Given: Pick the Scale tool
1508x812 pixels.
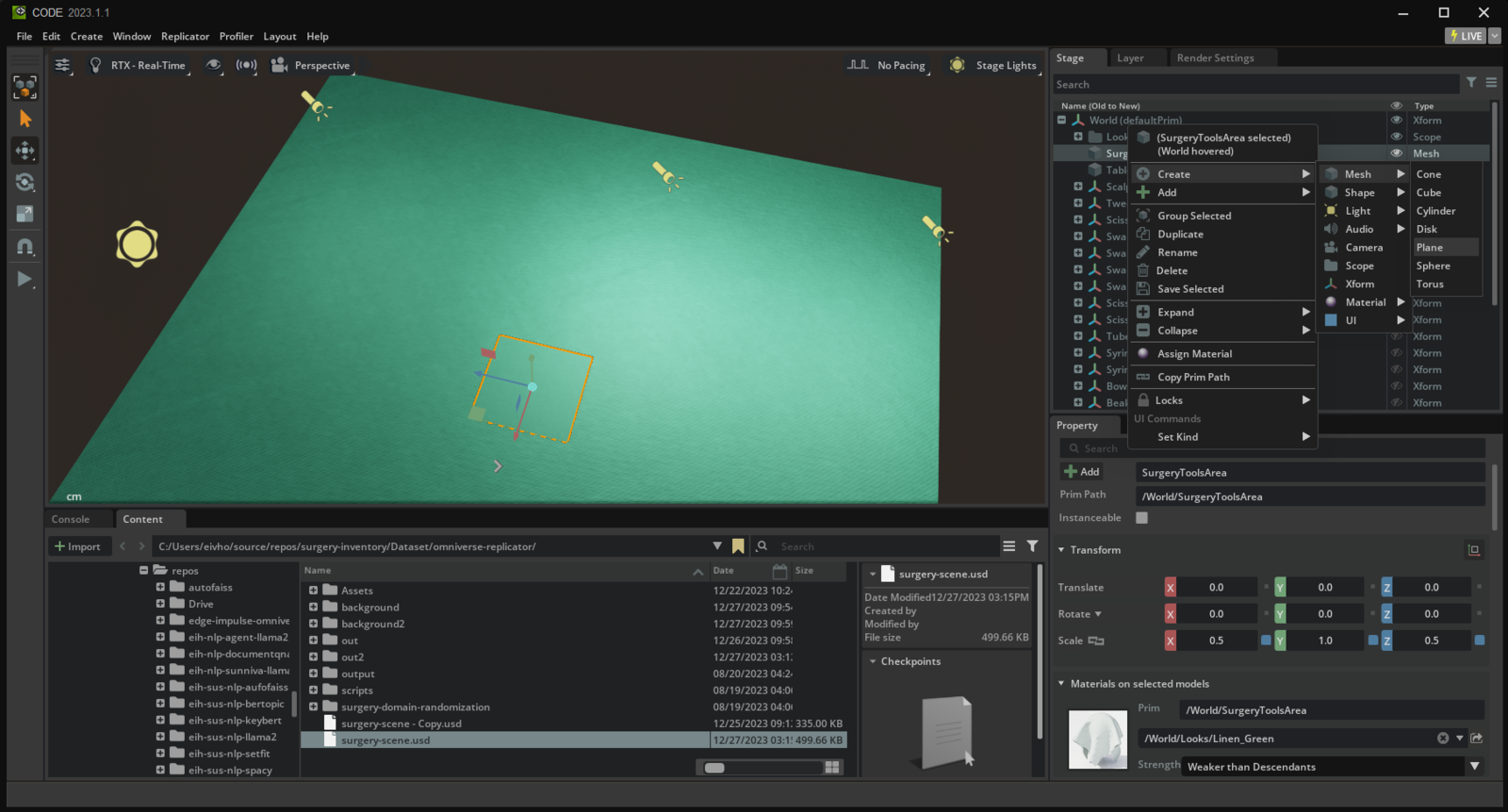Looking at the screenshot, I should pyautogui.click(x=25, y=215).
